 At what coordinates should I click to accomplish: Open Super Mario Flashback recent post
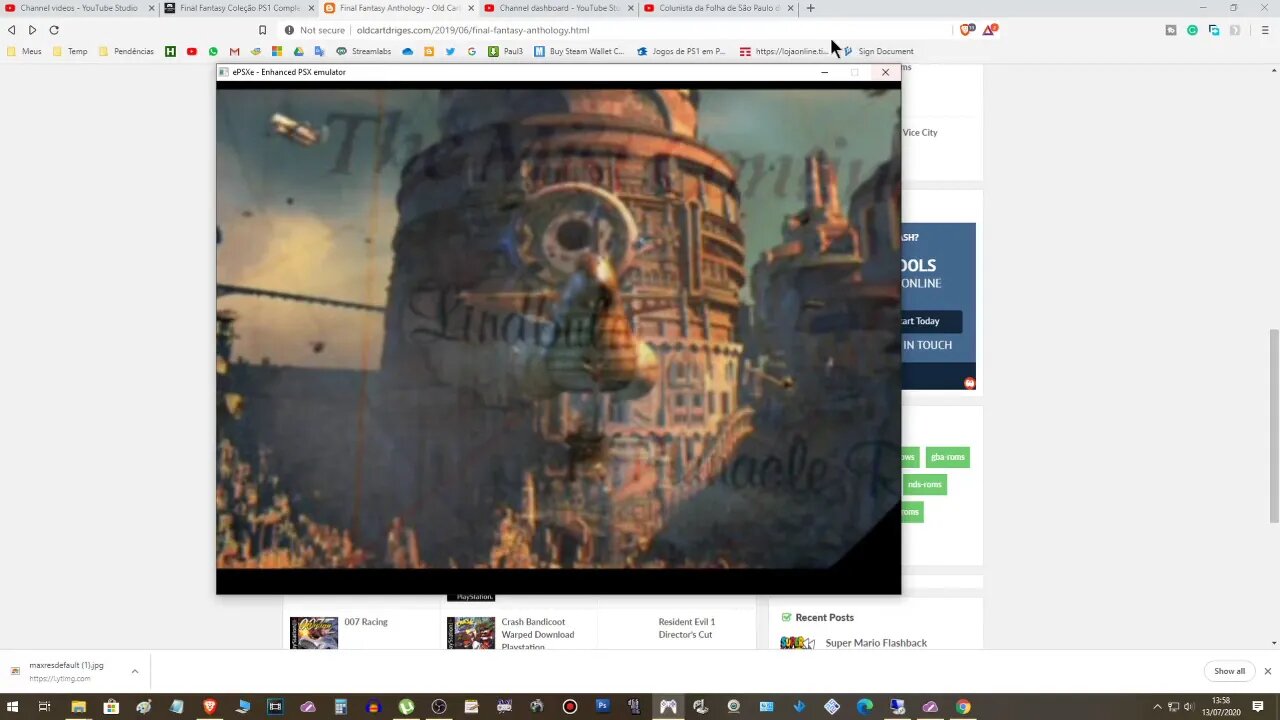point(876,643)
